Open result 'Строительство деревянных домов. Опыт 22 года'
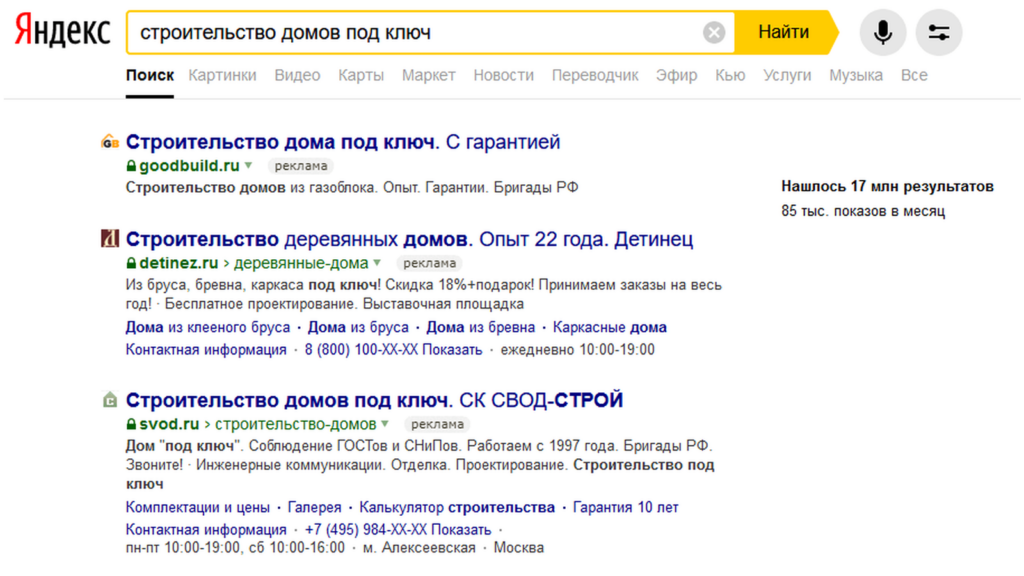The width and height of the screenshot is (1024, 576). click(x=409, y=239)
